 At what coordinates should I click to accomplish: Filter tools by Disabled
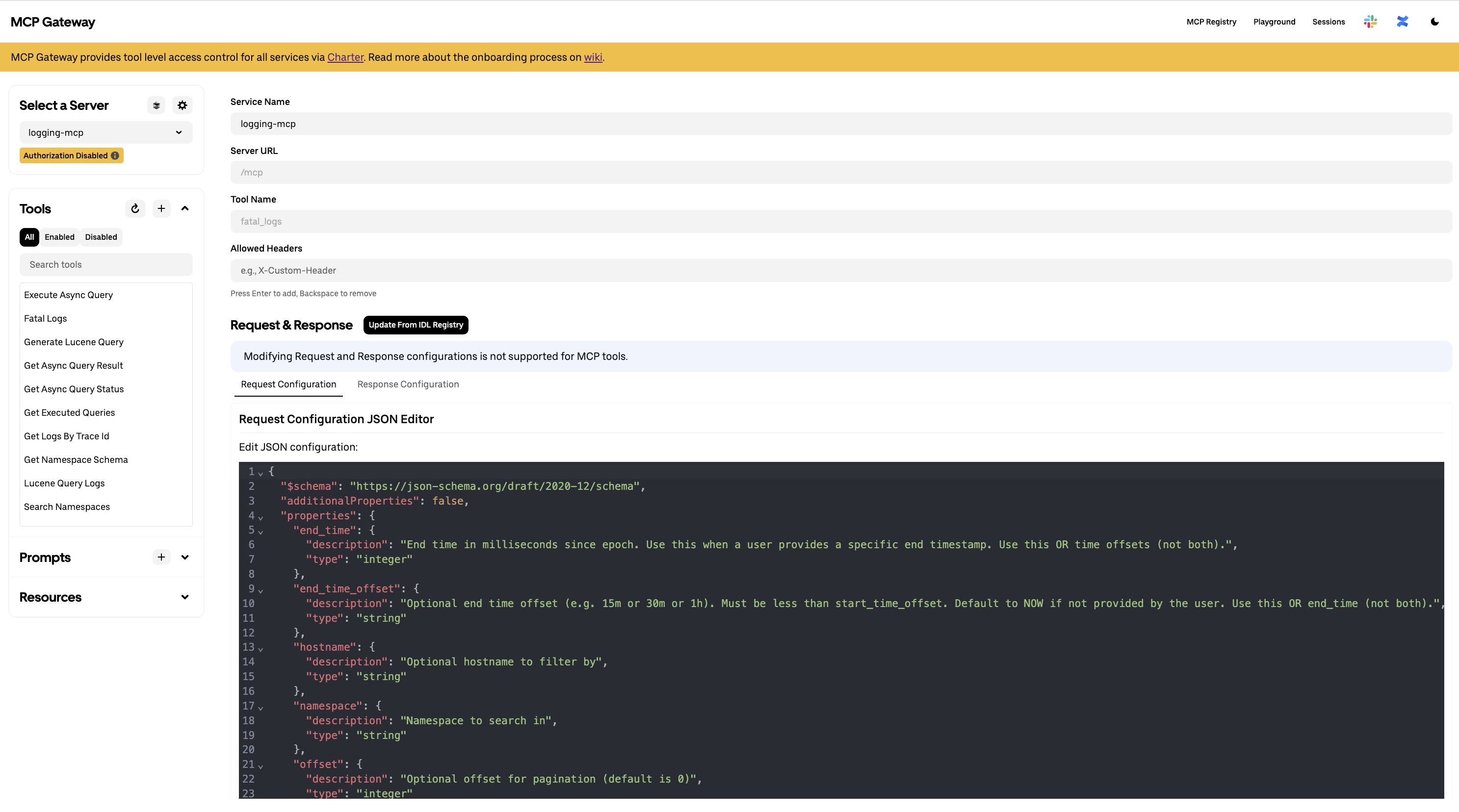click(101, 237)
